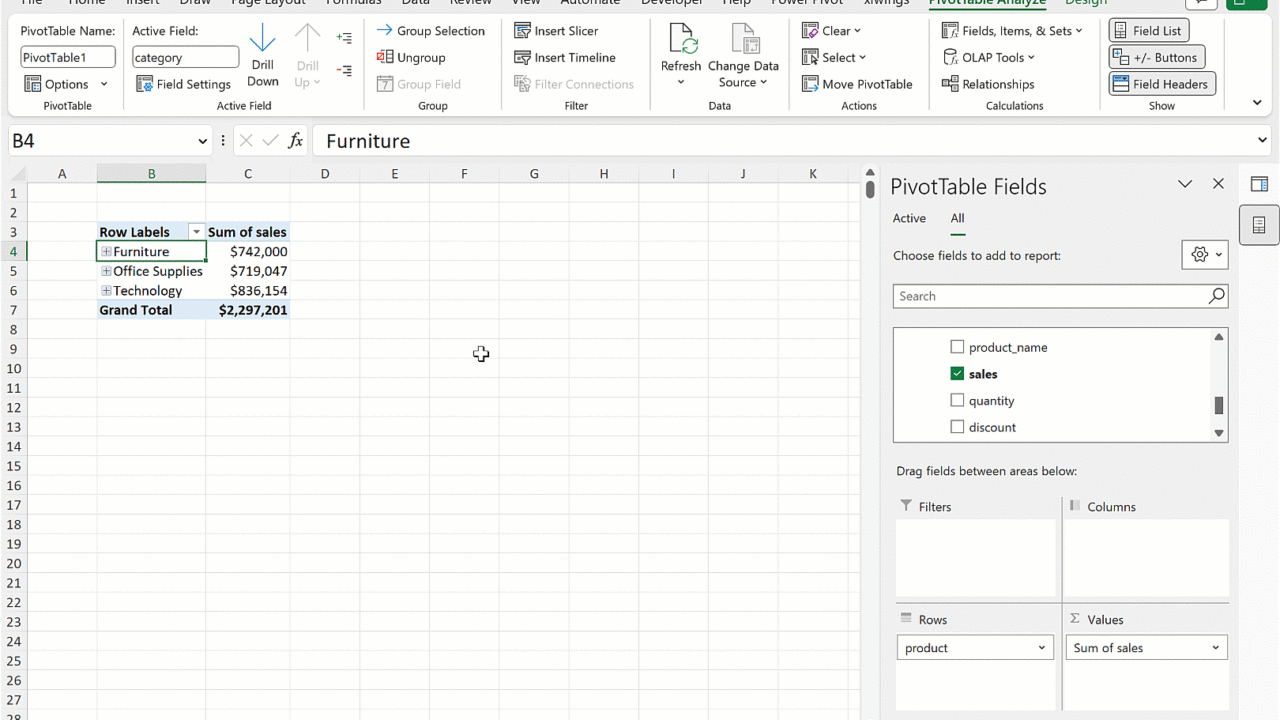Open the field list tools gear
Image resolution: width=1280 pixels, height=720 pixels.
[1204, 255]
